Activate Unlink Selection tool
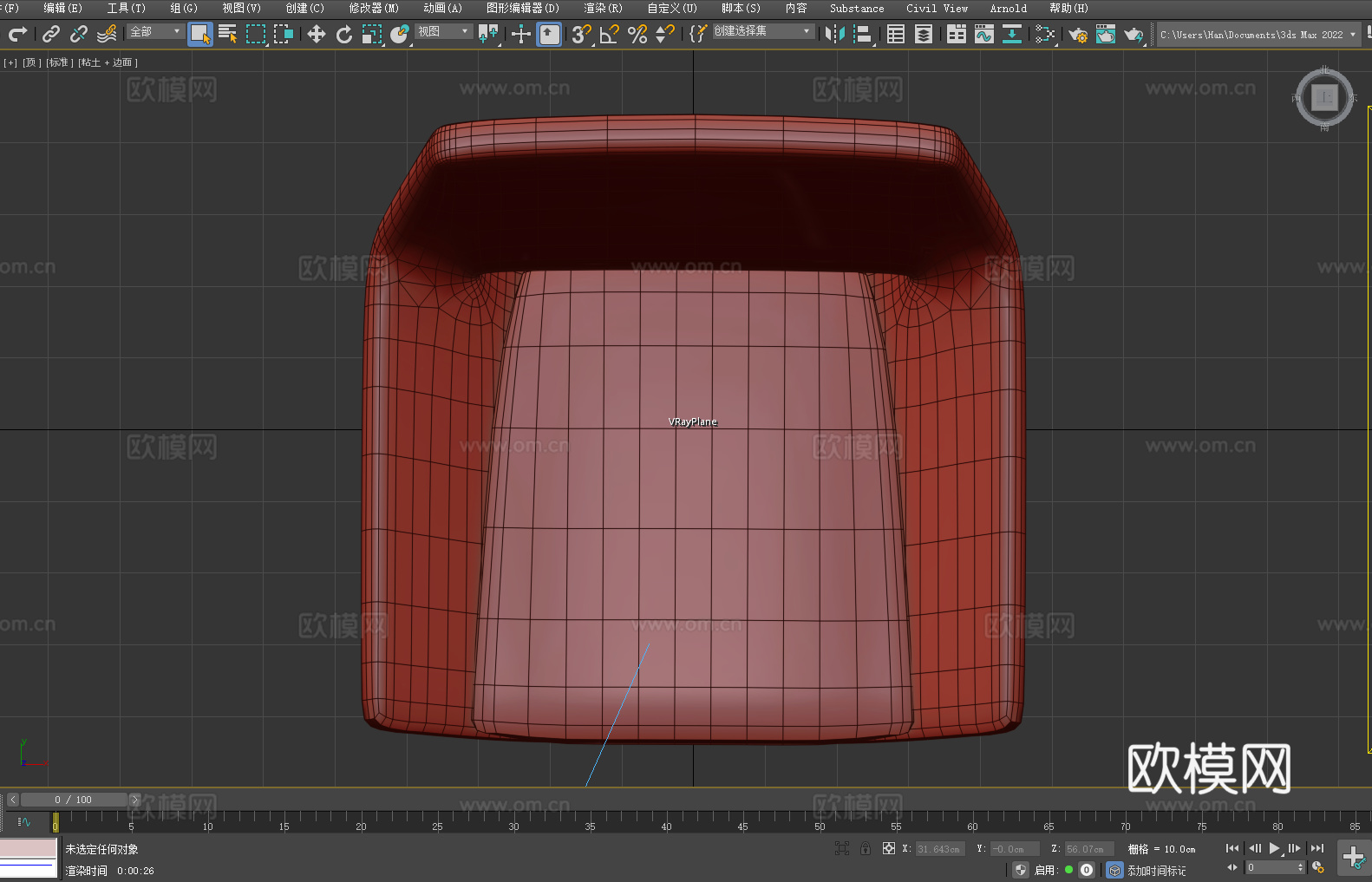This screenshot has height=882, width=1372. (79, 34)
